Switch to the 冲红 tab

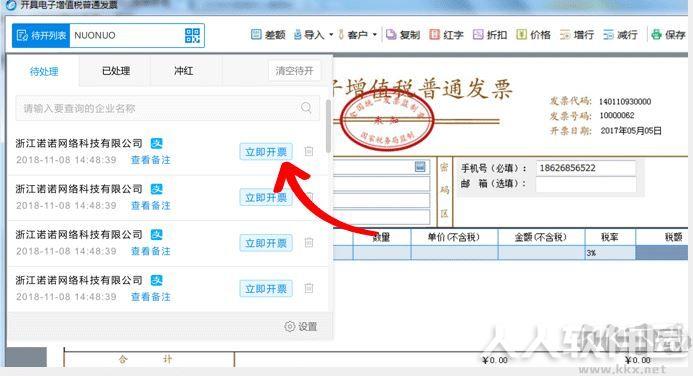click(183, 71)
